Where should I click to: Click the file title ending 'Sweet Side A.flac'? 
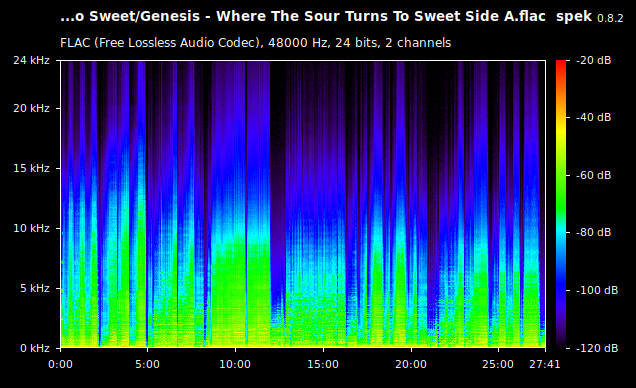pos(303,17)
